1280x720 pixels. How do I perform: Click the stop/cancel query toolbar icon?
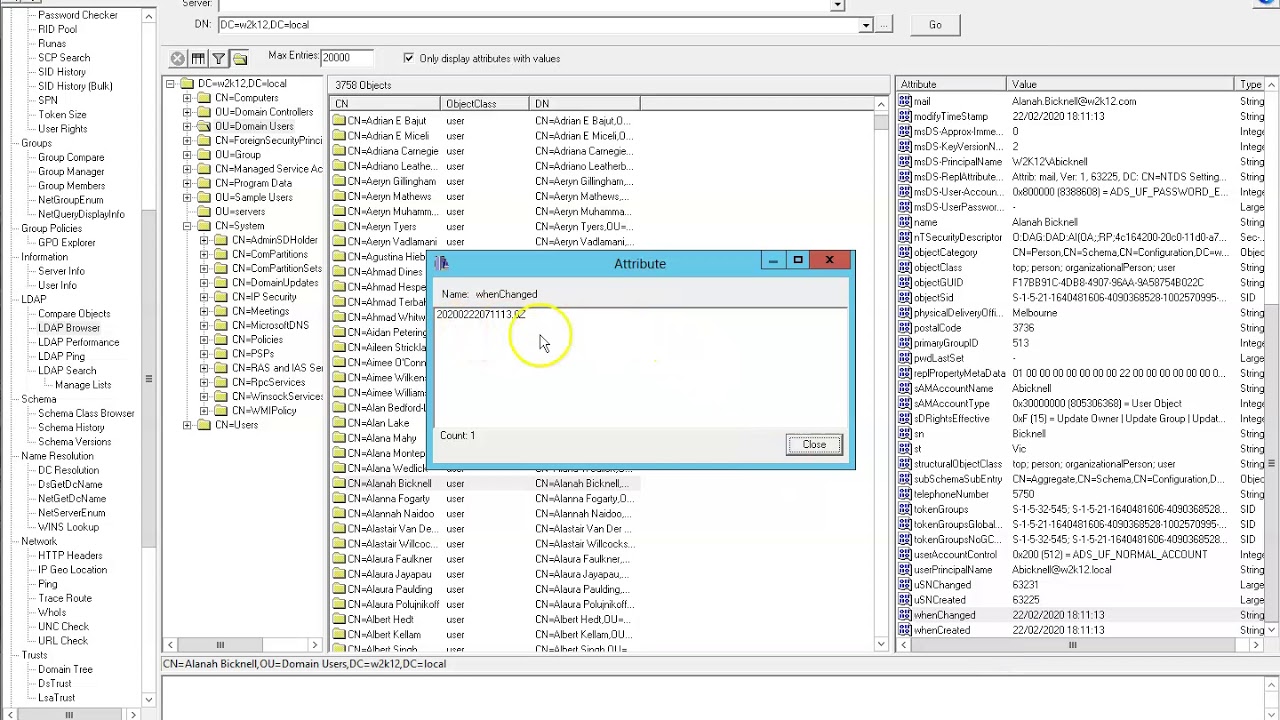coord(177,59)
